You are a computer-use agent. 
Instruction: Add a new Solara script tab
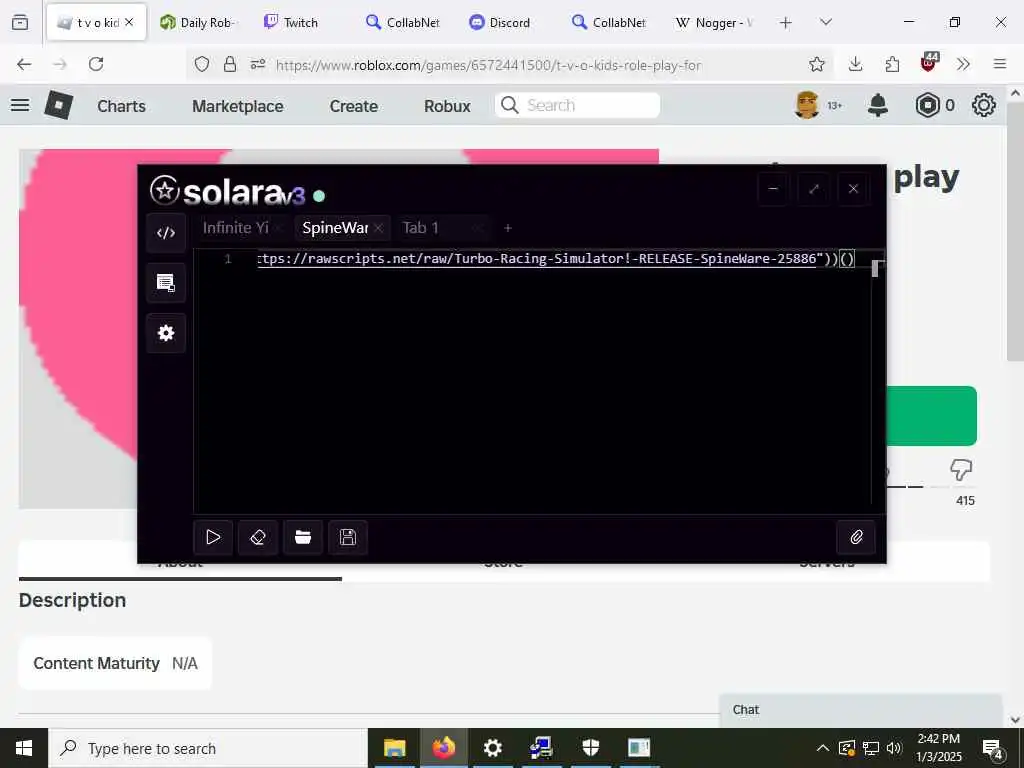click(x=507, y=228)
